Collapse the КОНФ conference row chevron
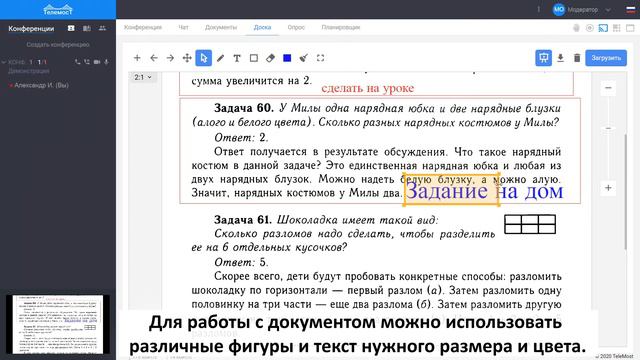Image resolution: width=640 pixels, height=360 pixels. pos(4,62)
